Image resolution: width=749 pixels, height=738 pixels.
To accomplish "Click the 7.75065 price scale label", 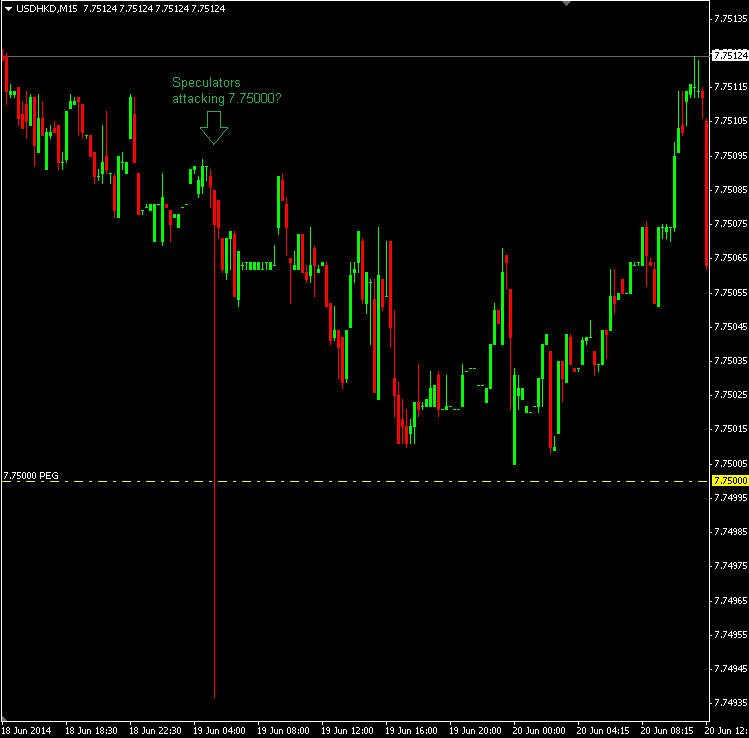I will (x=730, y=258).
